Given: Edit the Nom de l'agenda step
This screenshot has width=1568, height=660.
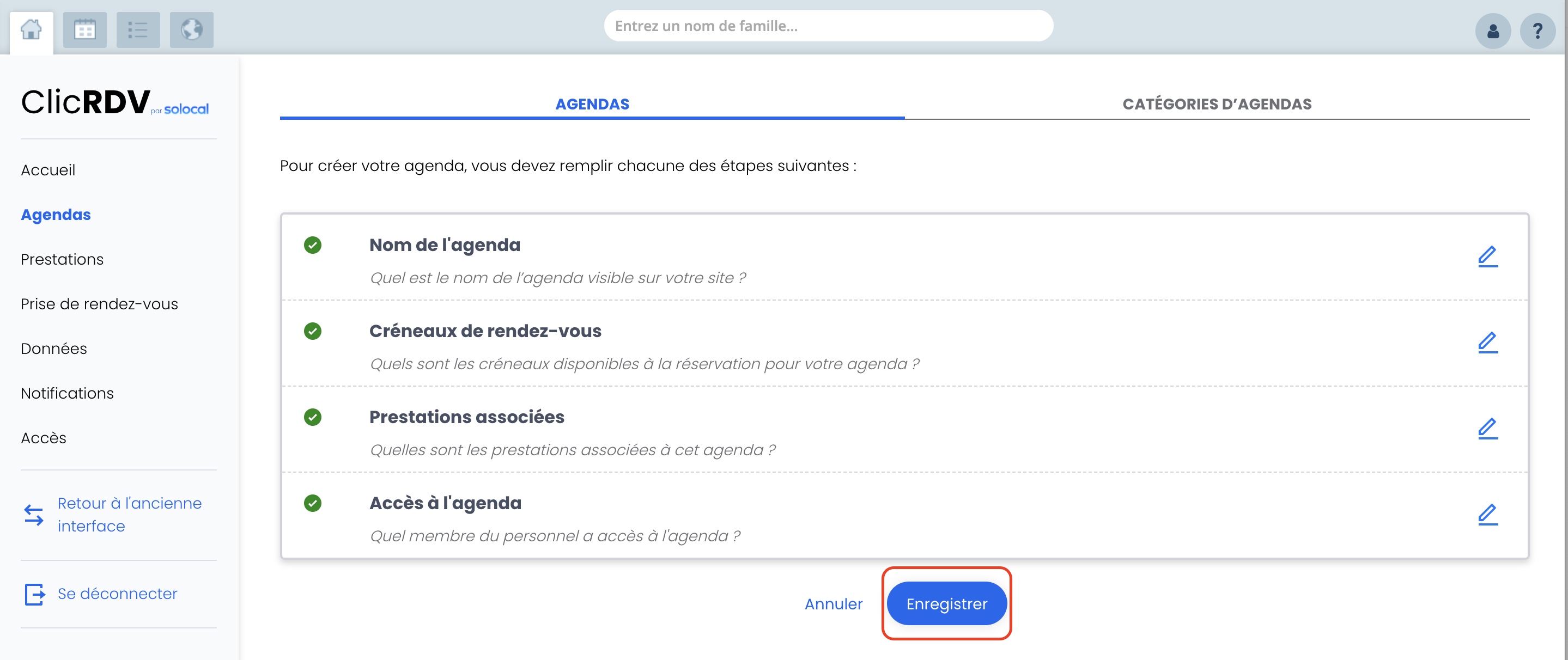Looking at the screenshot, I should (1488, 256).
